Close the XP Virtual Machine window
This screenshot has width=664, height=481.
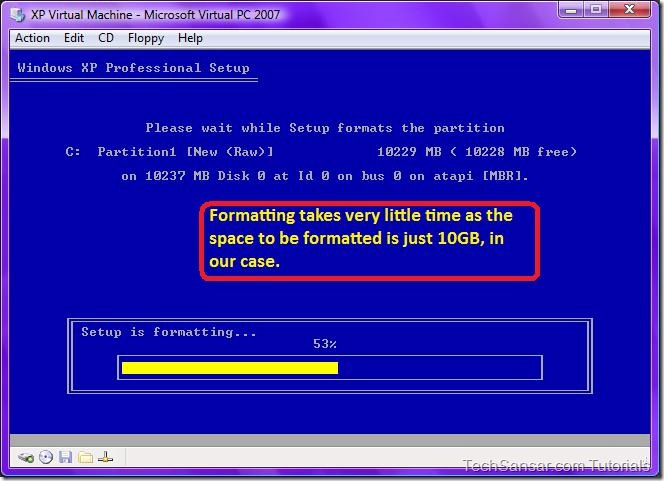pyautogui.click(x=630, y=9)
